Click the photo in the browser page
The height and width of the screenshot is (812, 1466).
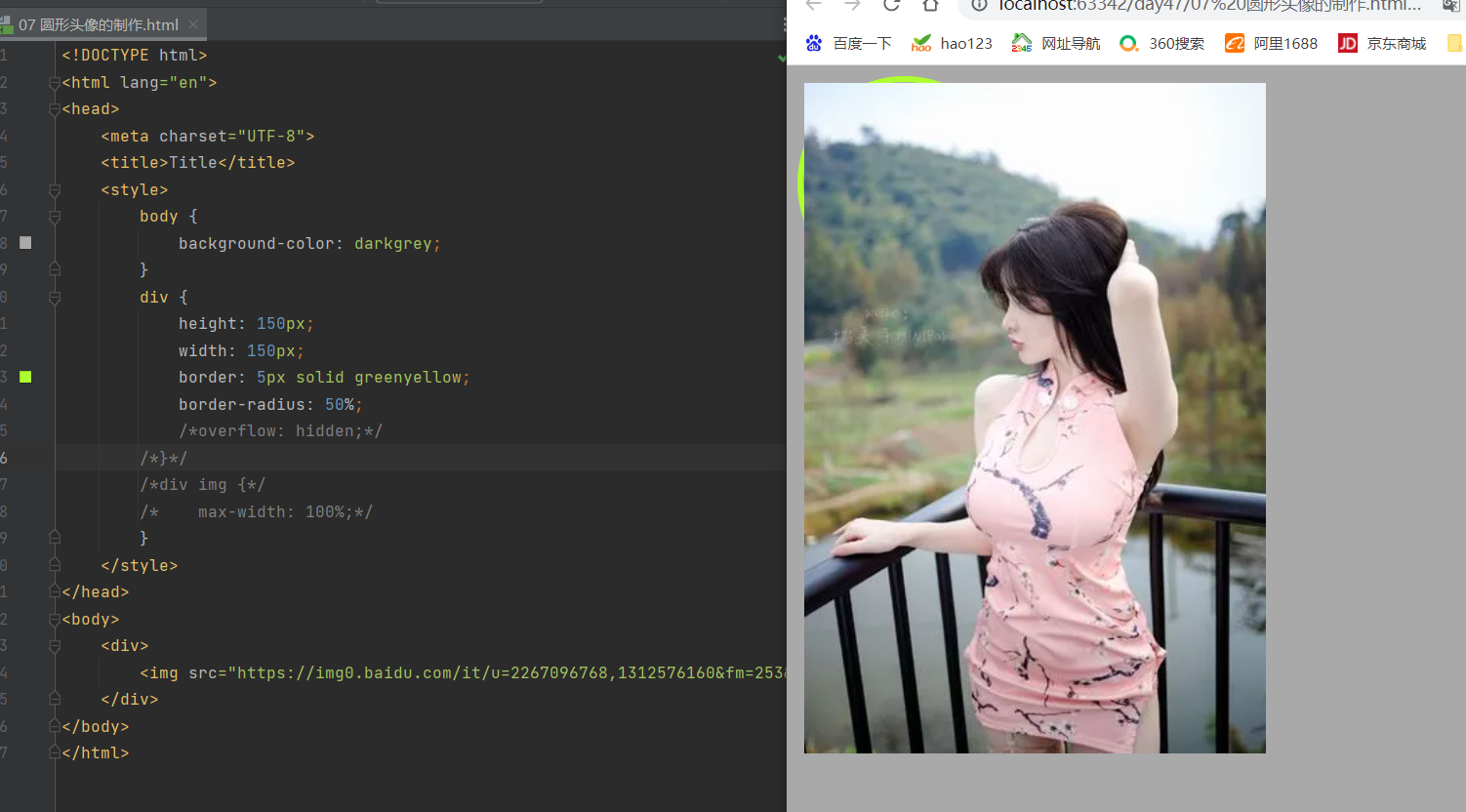(1035, 418)
